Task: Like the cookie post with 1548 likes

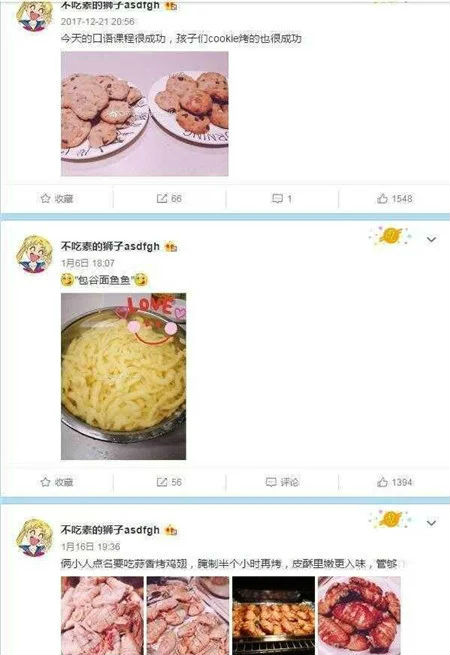Action: tap(394, 198)
